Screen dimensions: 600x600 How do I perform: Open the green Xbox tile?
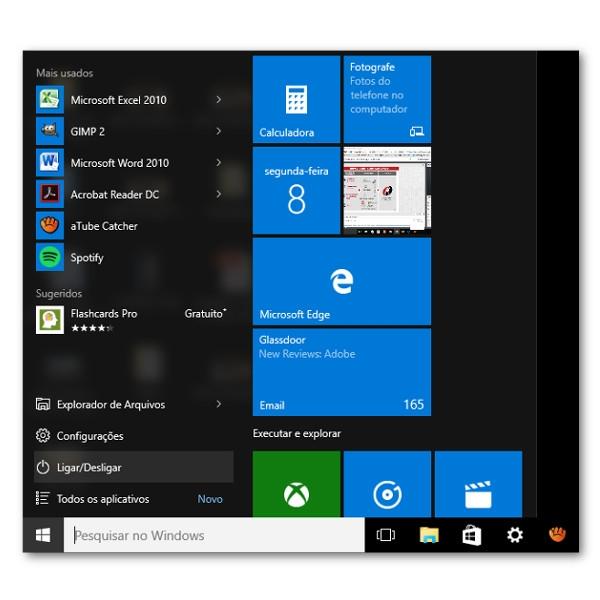coord(296,484)
